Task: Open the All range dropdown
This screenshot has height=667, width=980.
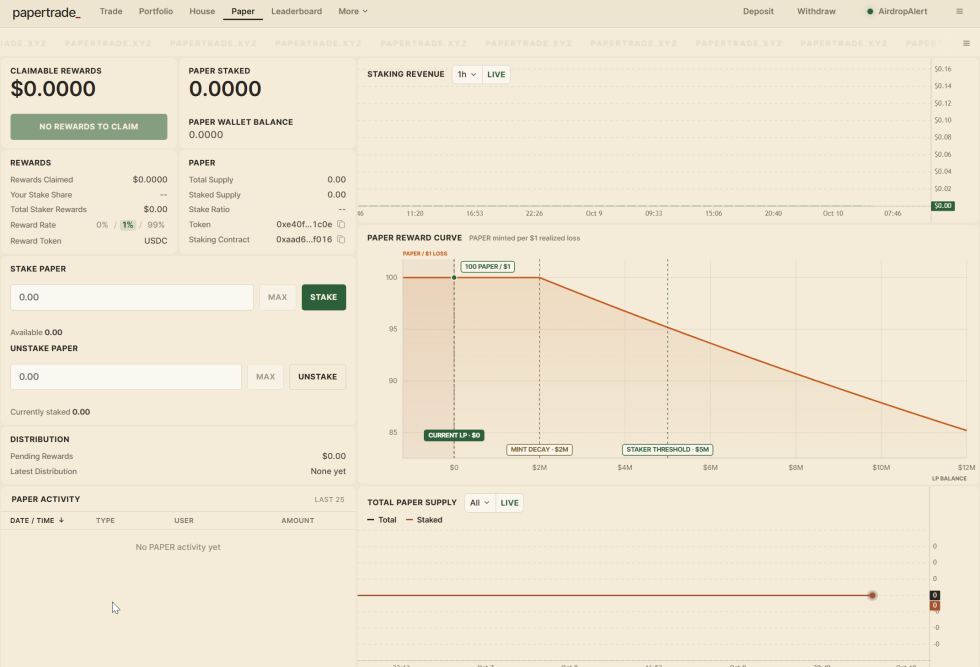Action: tap(480, 503)
